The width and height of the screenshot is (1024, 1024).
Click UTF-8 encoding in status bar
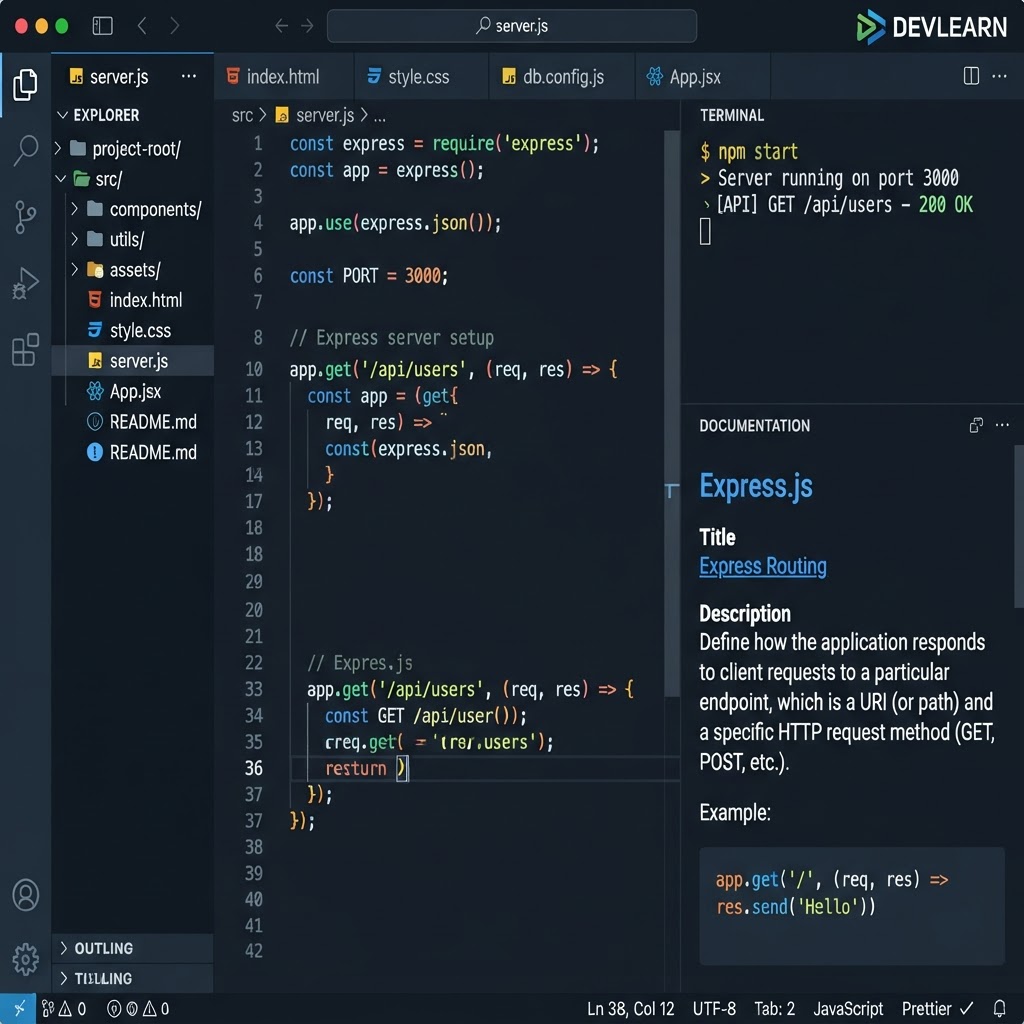(714, 1009)
